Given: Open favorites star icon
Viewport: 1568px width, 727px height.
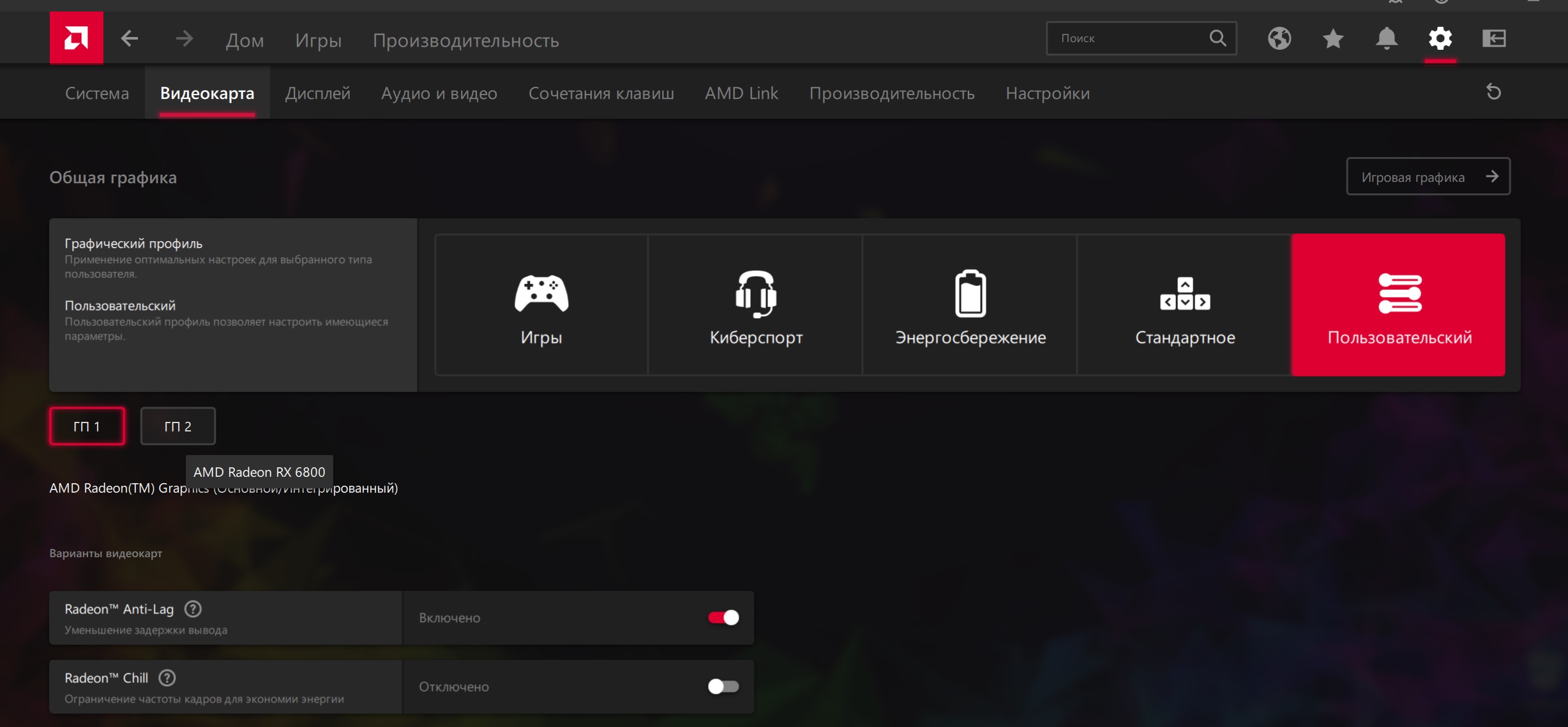Looking at the screenshot, I should click(1333, 38).
